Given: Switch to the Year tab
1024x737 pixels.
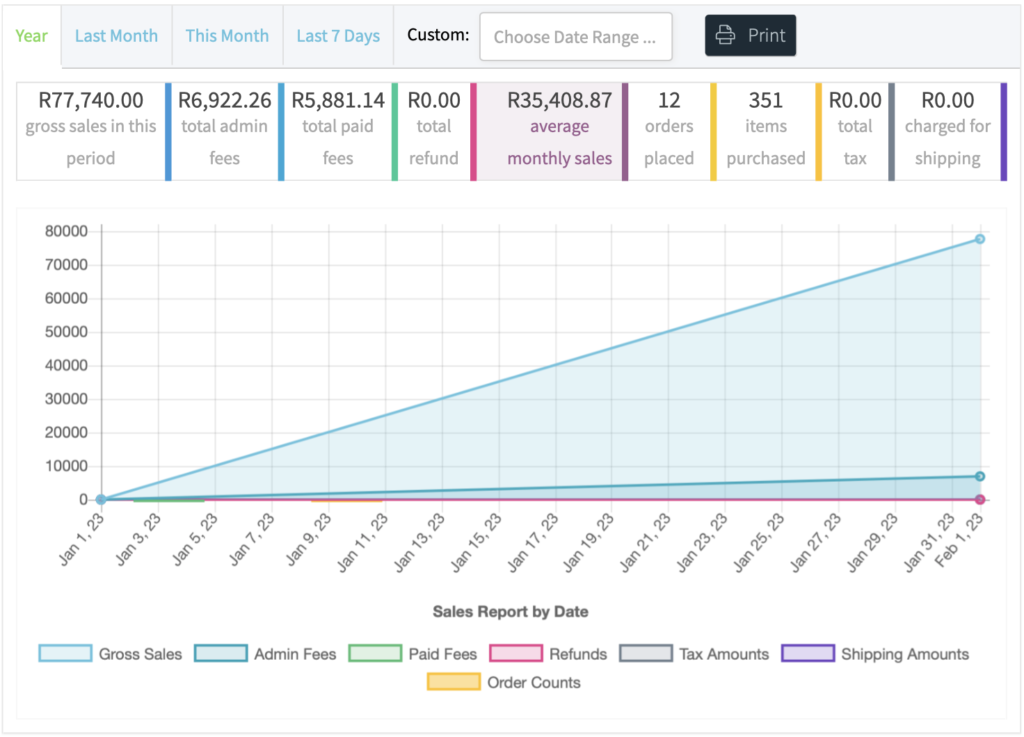Looking at the screenshot, I should 31,36.
